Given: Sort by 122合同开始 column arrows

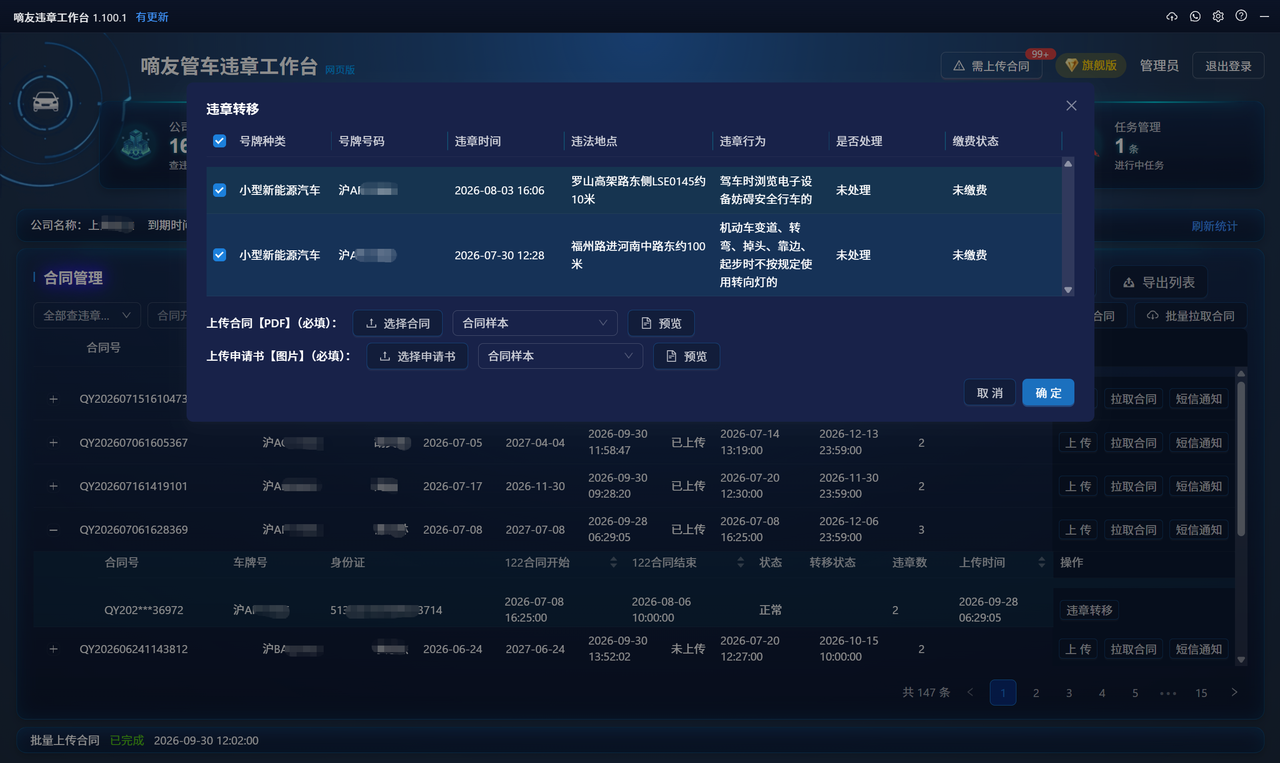Looking at the screenshot, I should click(614, 563).
